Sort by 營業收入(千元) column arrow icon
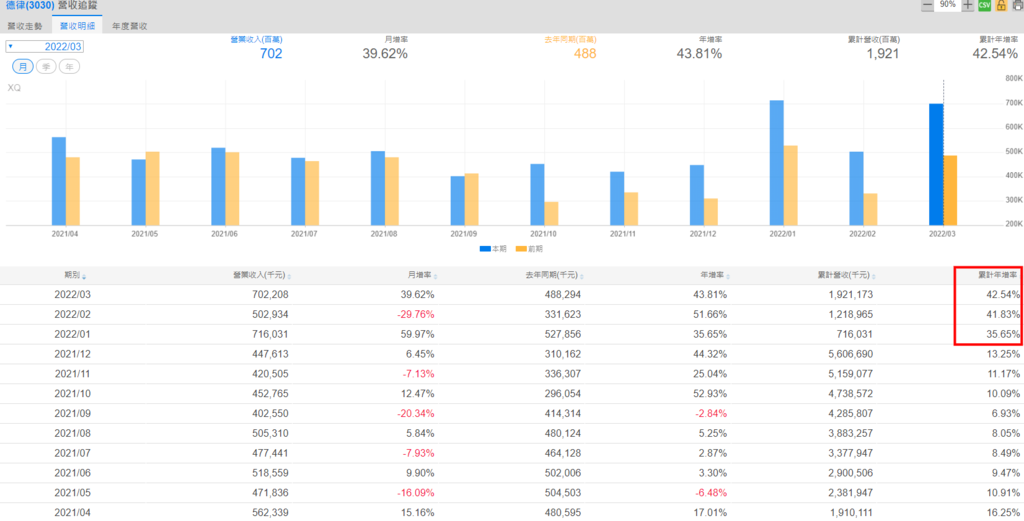Screen dimensions: 1024x521 (289, 277)
